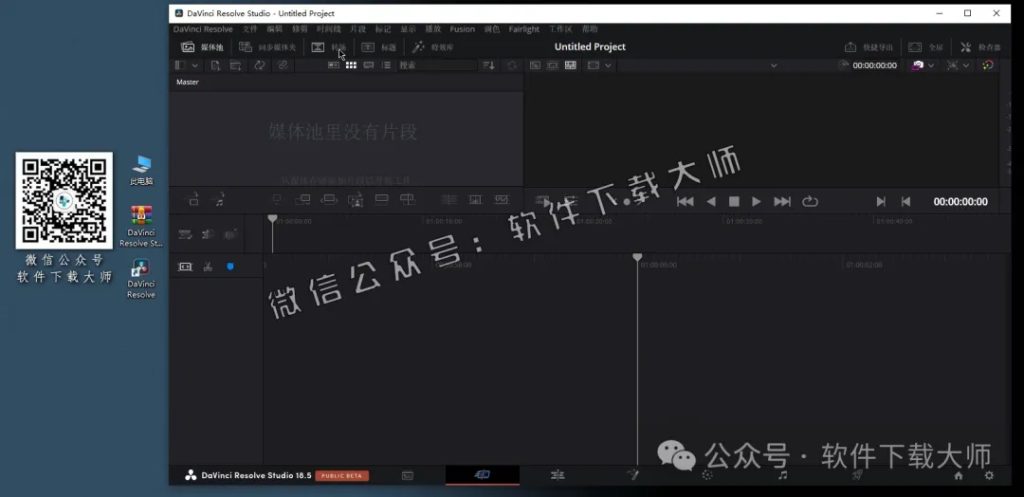Open the 调色 (Color) menu
Screen dimensions: 1024x497
point(492,29)
